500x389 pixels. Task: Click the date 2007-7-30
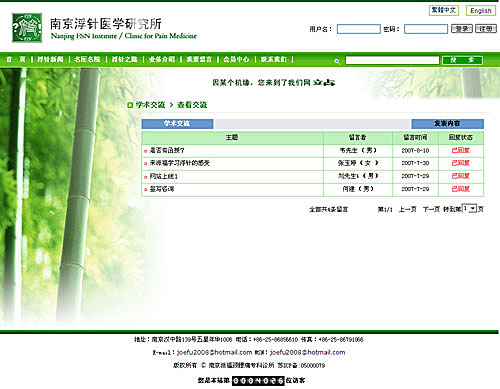coord(415,163)
